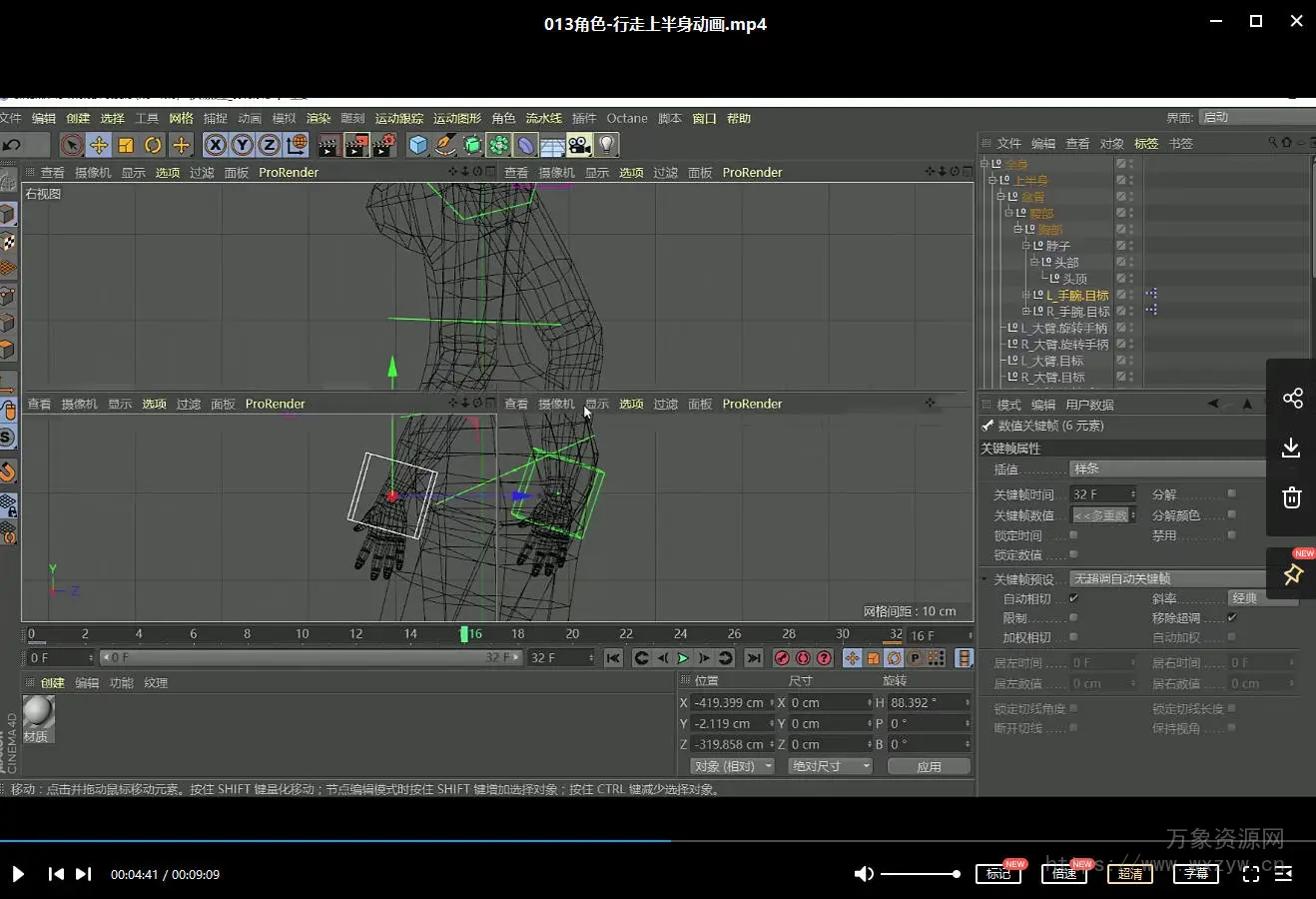This screenshot has width=1316, height=899.
Task: Click the 倍速 playback speed button
Action: pos(1064,874)
